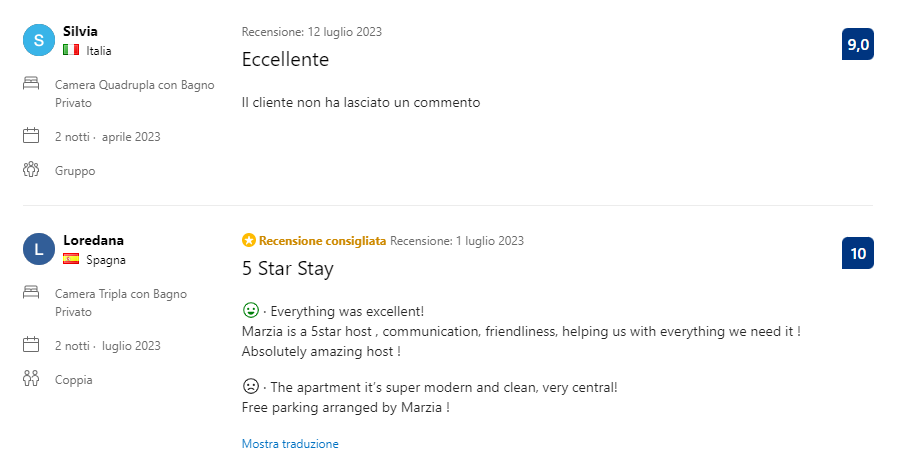
Task: Click the gold star recommended-review badge
Action: pos(248,240)
